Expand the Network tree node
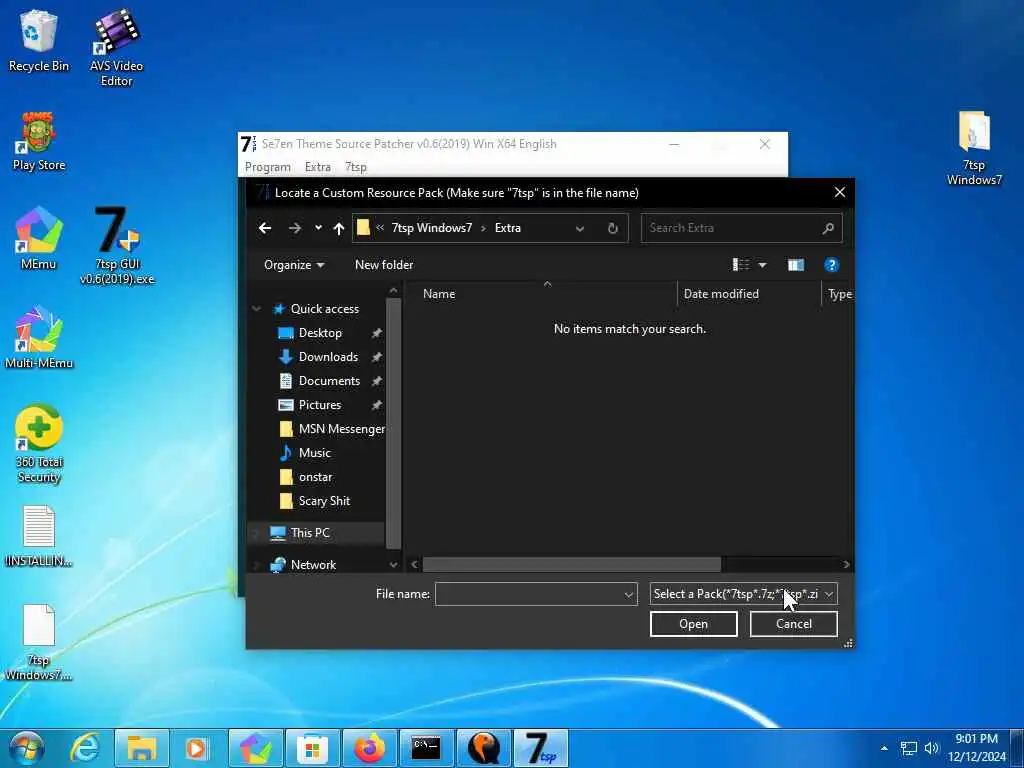1024x768 pixels. pos(257,565)
